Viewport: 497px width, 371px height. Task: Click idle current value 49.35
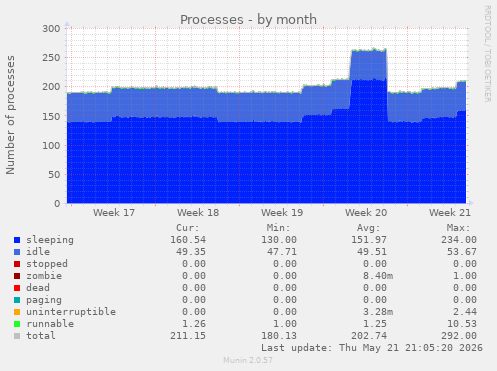[191, 252]
